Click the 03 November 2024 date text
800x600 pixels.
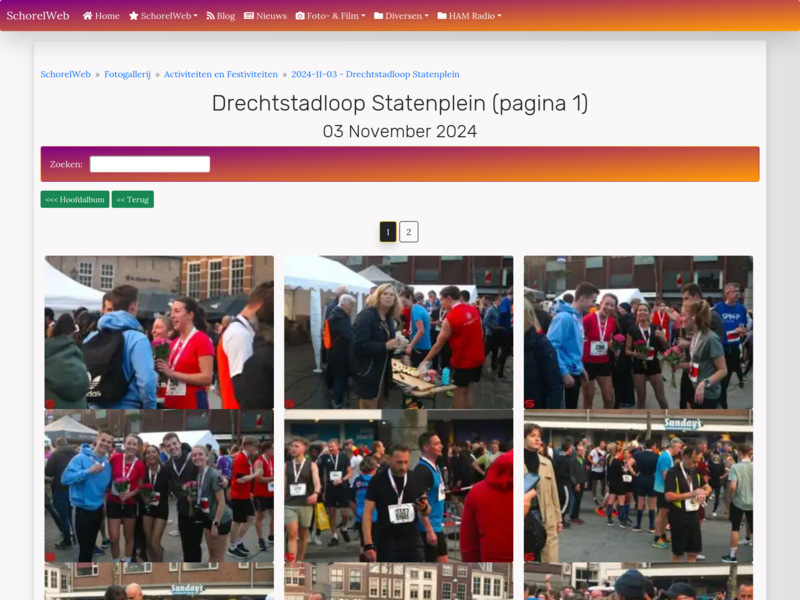tap(400, 132)
